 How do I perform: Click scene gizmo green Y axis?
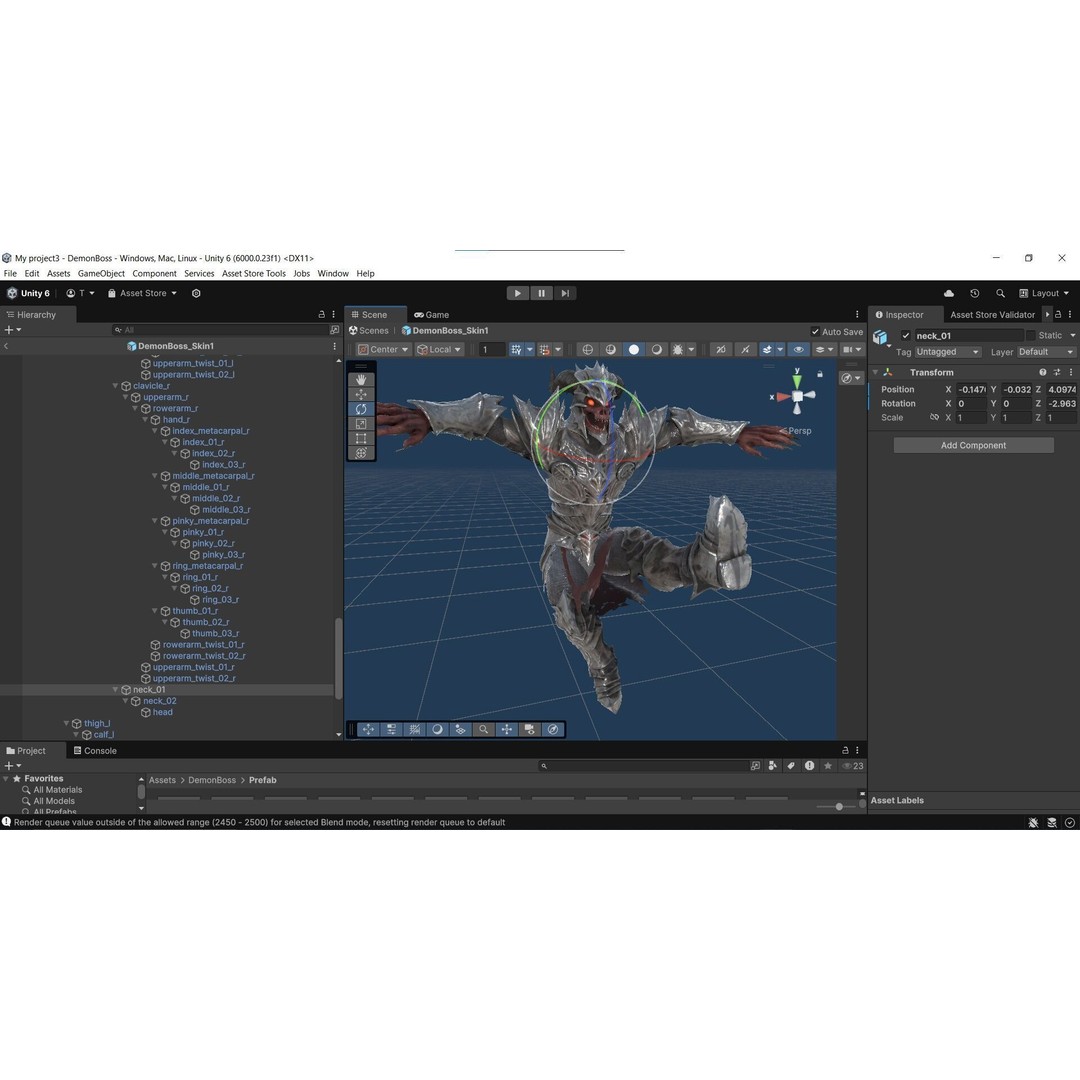pyautogui.click(x=797, y=380)
